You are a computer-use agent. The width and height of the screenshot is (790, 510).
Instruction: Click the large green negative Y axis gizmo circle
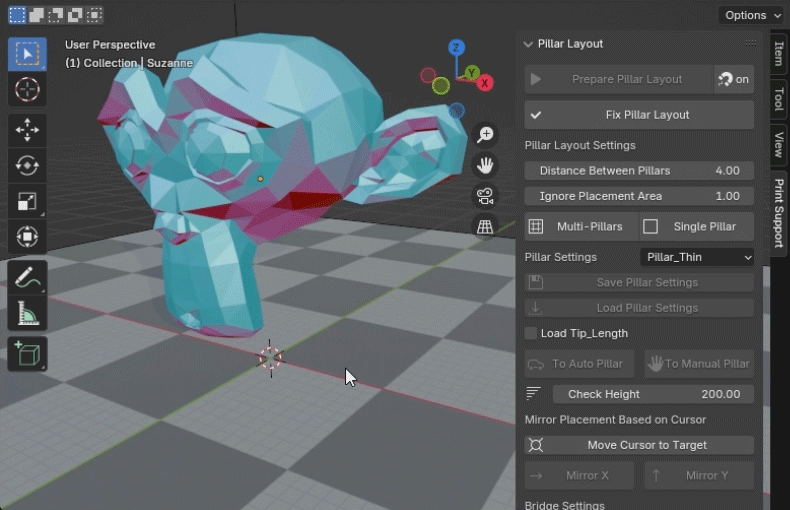pos(441,86)
